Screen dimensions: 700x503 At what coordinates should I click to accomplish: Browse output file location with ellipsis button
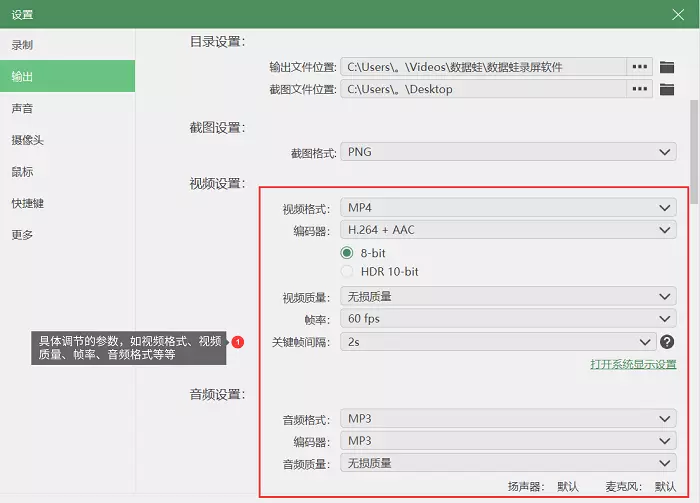click(639, 67)
